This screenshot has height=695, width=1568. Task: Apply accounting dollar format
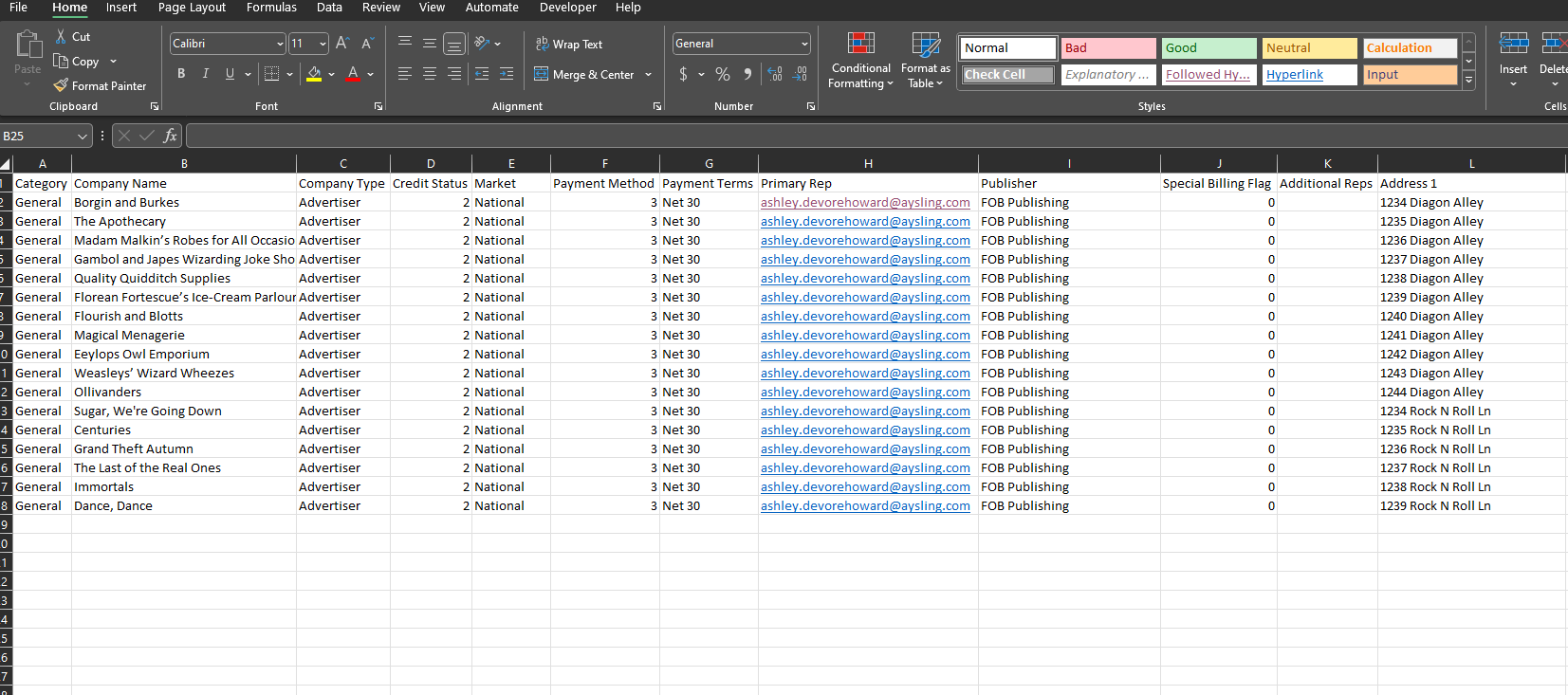click(x=684, y=74)
